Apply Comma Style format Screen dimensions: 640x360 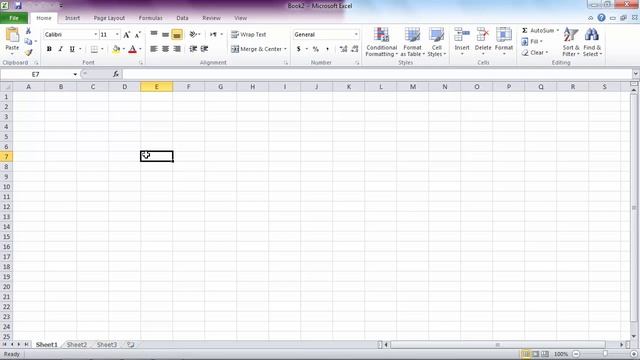pos(327,49)
